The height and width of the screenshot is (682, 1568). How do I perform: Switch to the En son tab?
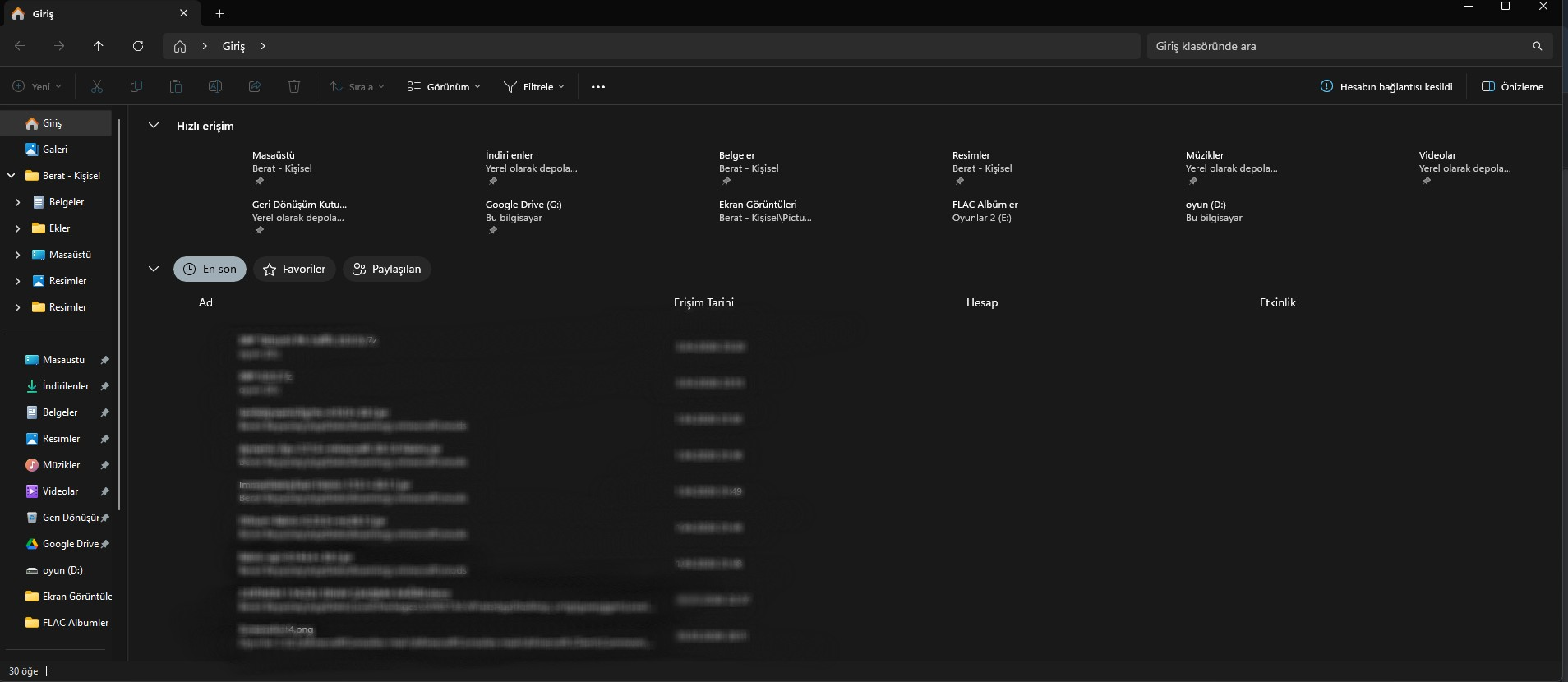click(x=210, y=269)
